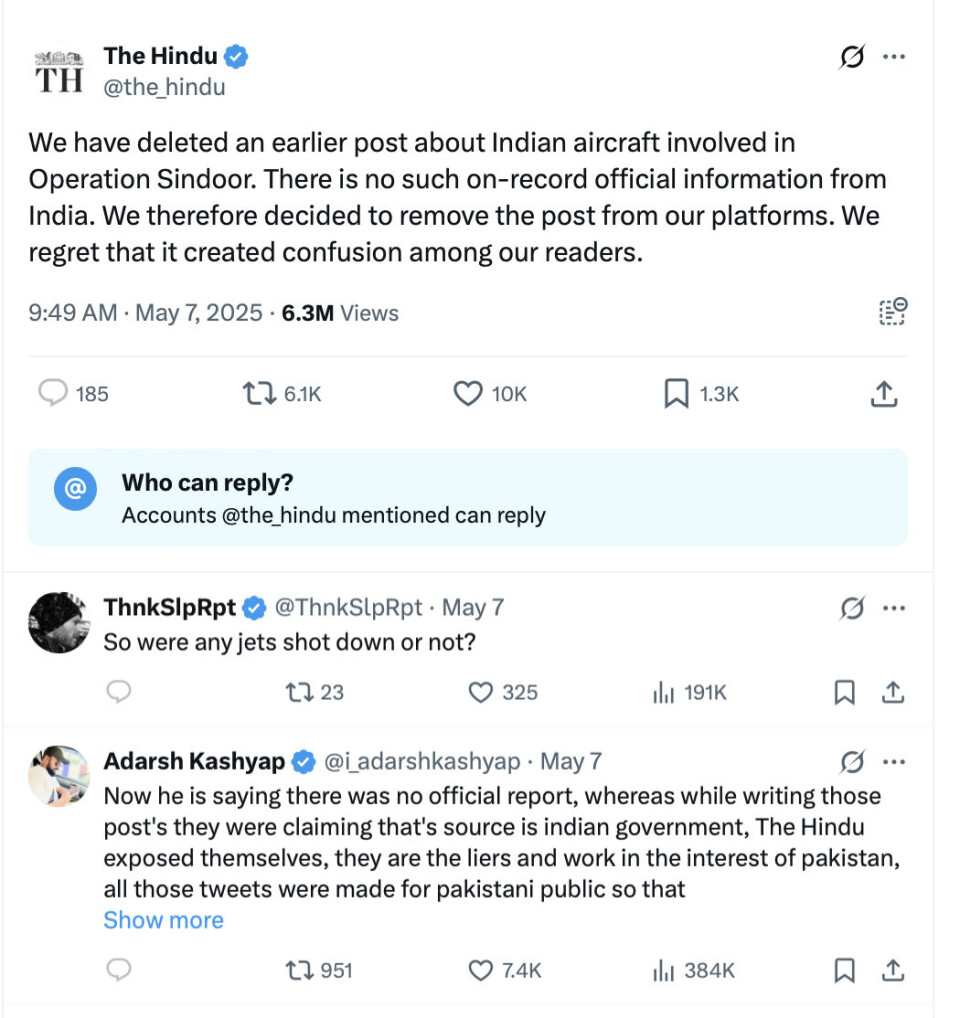This screenshot has height=1018, width=960.
Task: Expand Adarsh Kashyap's reply with Show more
Action: click(163, 920)
